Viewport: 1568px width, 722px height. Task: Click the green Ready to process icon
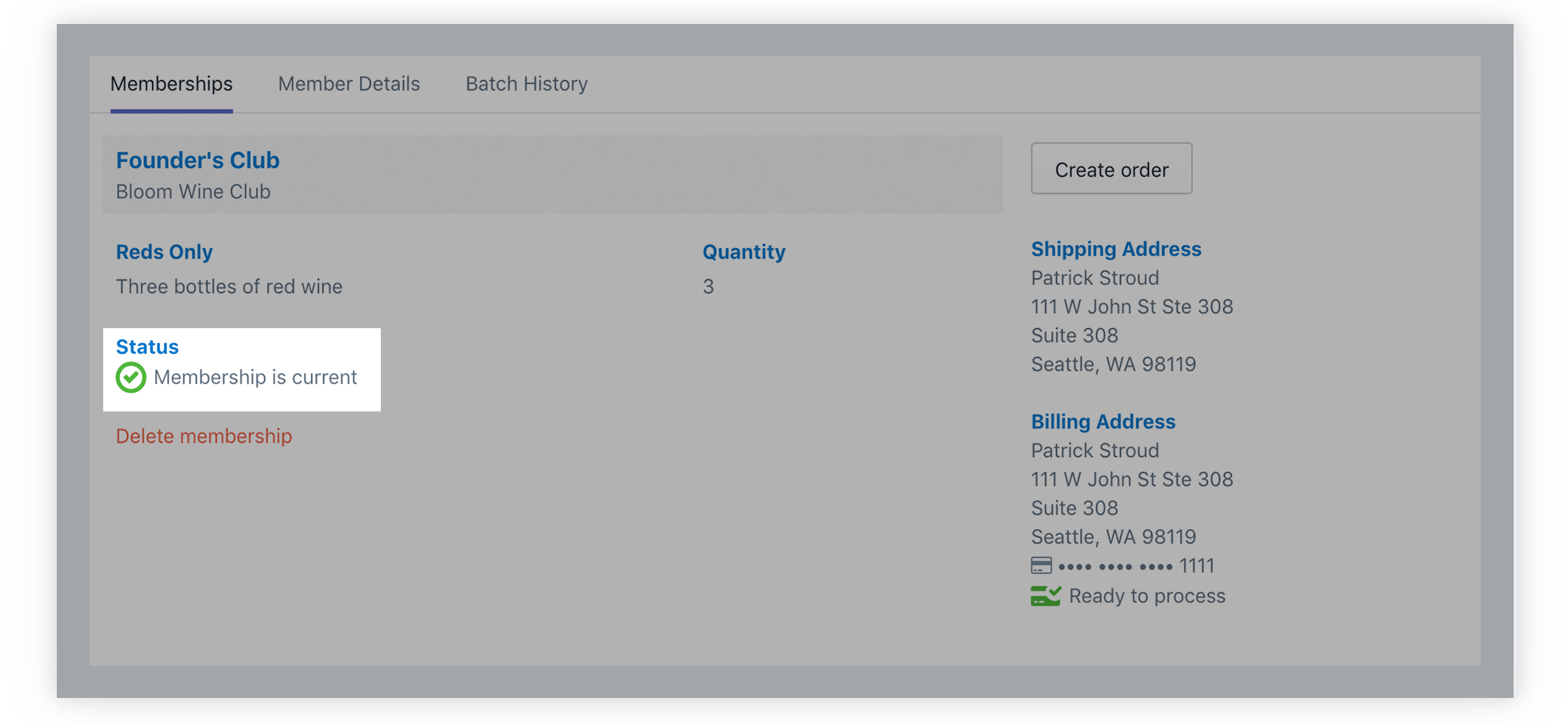tap(1045, 596)
